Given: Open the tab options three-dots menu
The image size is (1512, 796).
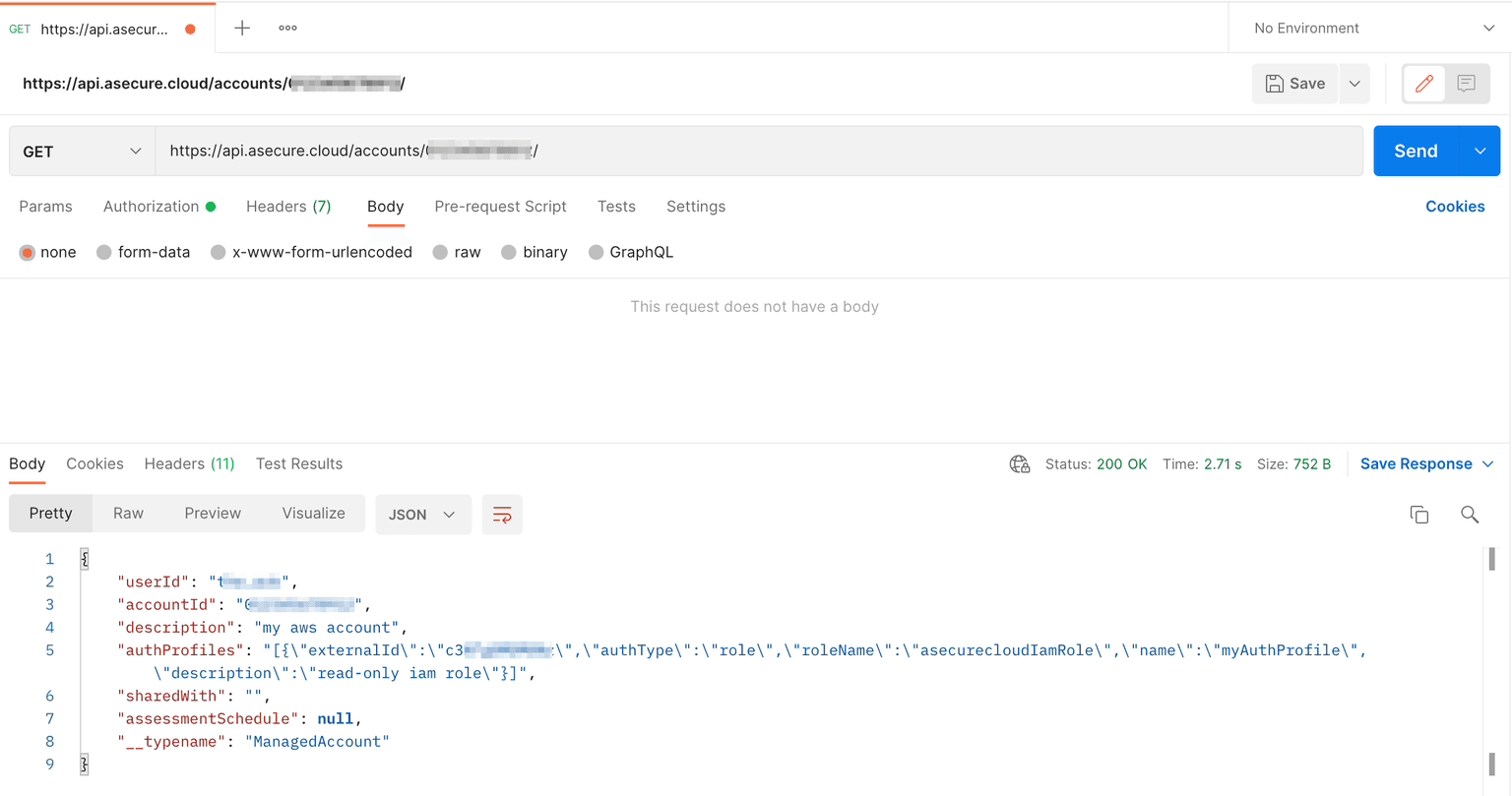Looking at the screenshot, I should pyautogui.click(x=287, y=28).
